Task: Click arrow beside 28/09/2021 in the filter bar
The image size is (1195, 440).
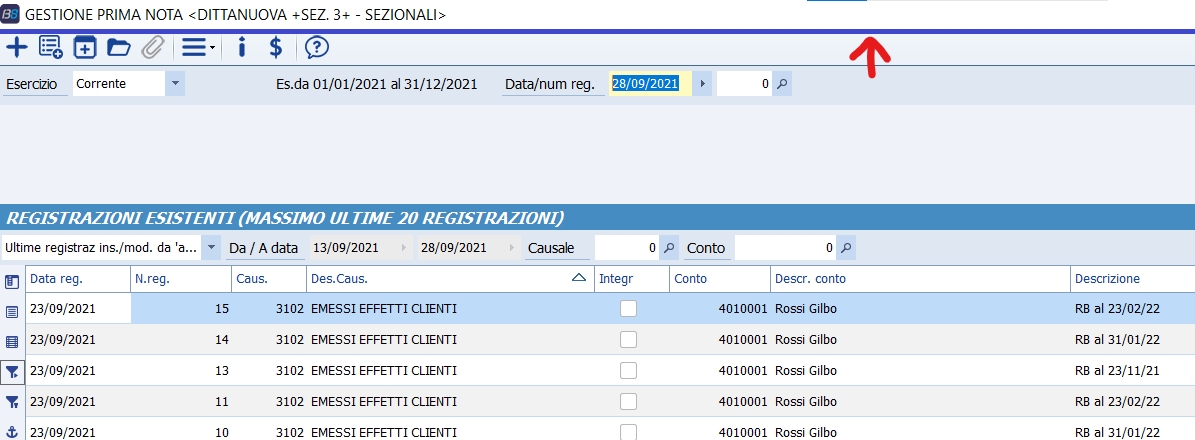Action: pos(513,248)
